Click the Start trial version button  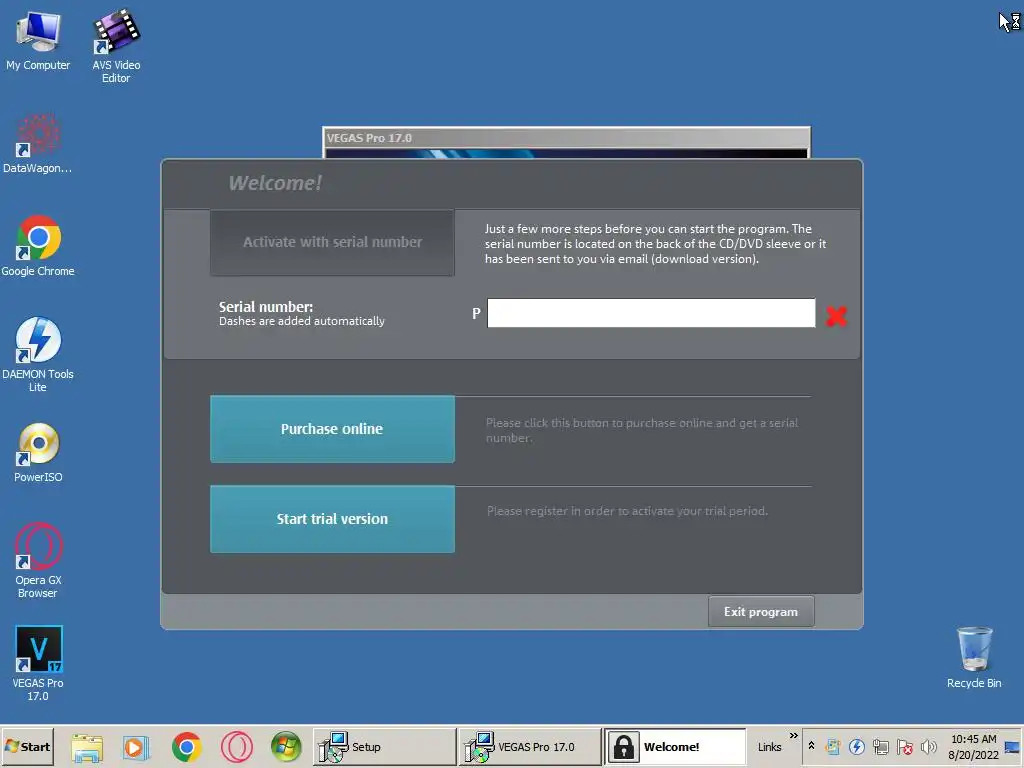click(x=332, y=519)
